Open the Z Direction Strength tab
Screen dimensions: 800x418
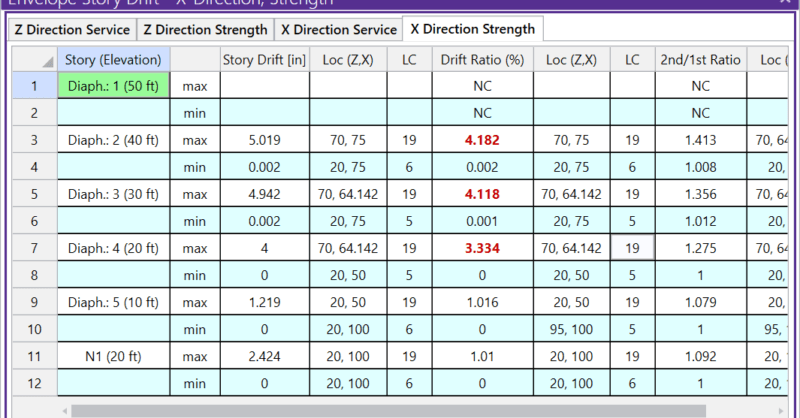(x=205, y=30)
